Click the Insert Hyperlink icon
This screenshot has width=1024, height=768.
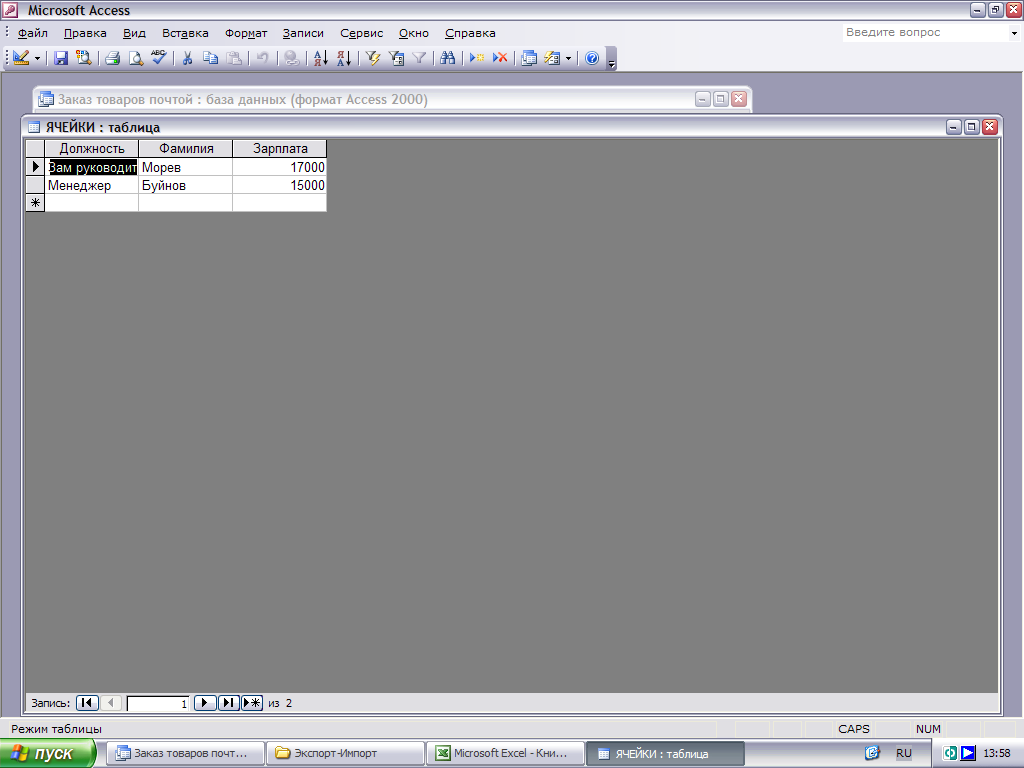[x=292, y=58]
